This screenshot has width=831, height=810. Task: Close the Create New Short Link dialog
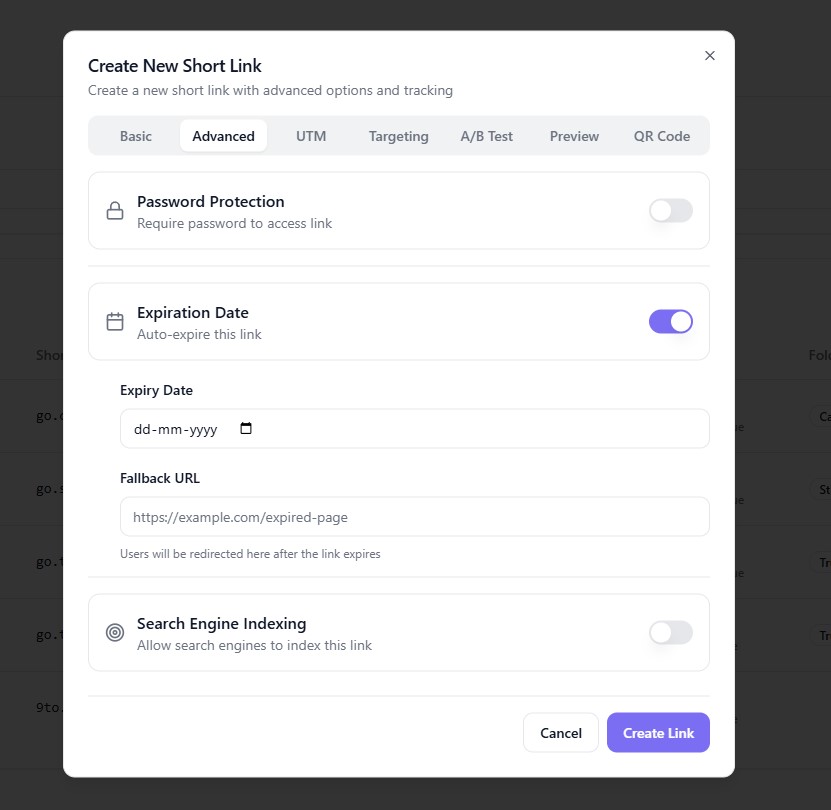[710, 56]
